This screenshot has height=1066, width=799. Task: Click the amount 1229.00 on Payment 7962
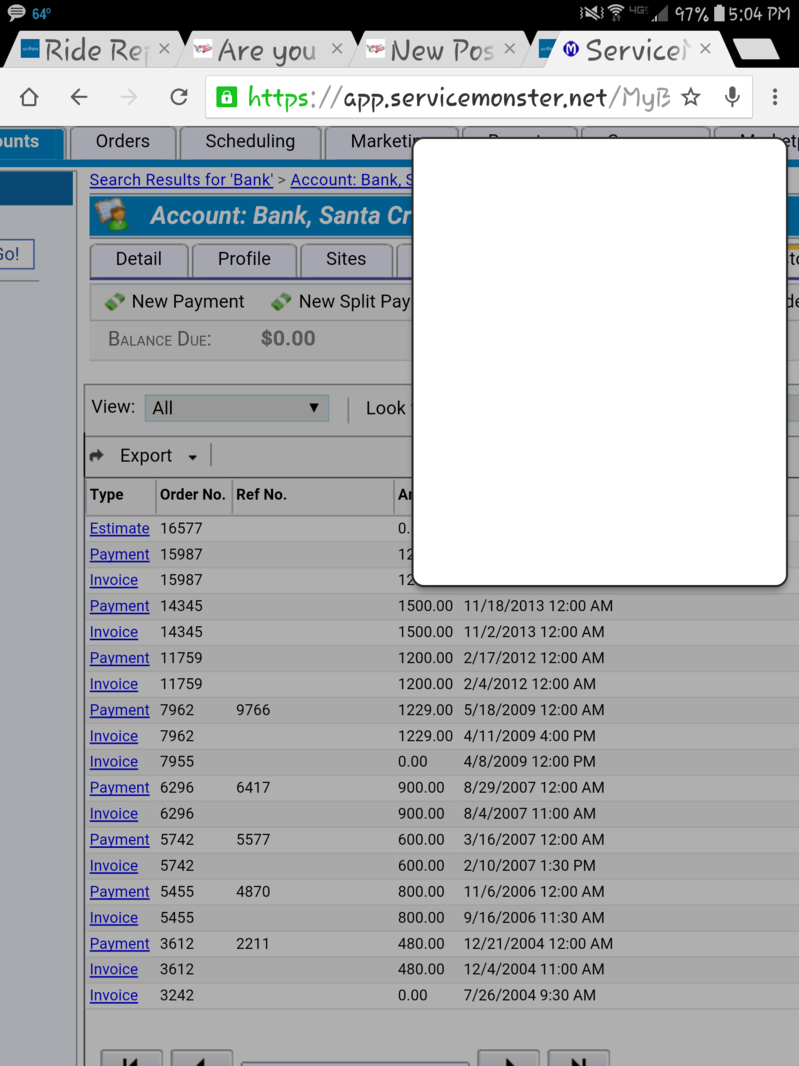pyautogui.click(x=425, y=710)
